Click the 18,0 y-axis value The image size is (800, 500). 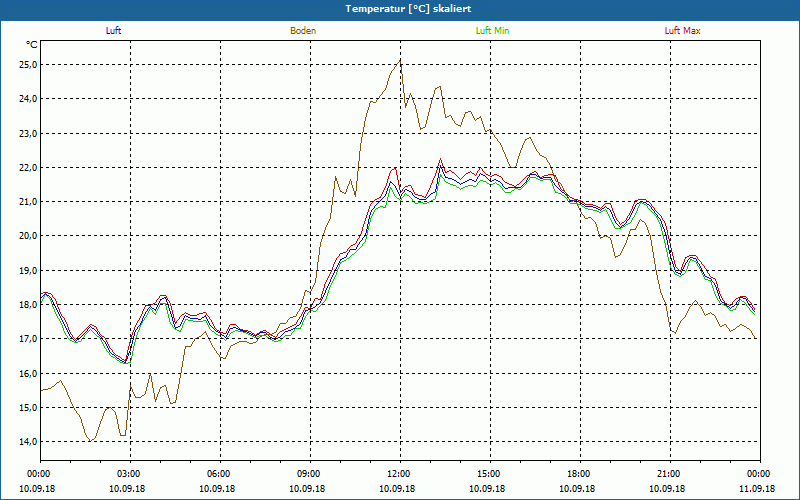coord(28,305)
